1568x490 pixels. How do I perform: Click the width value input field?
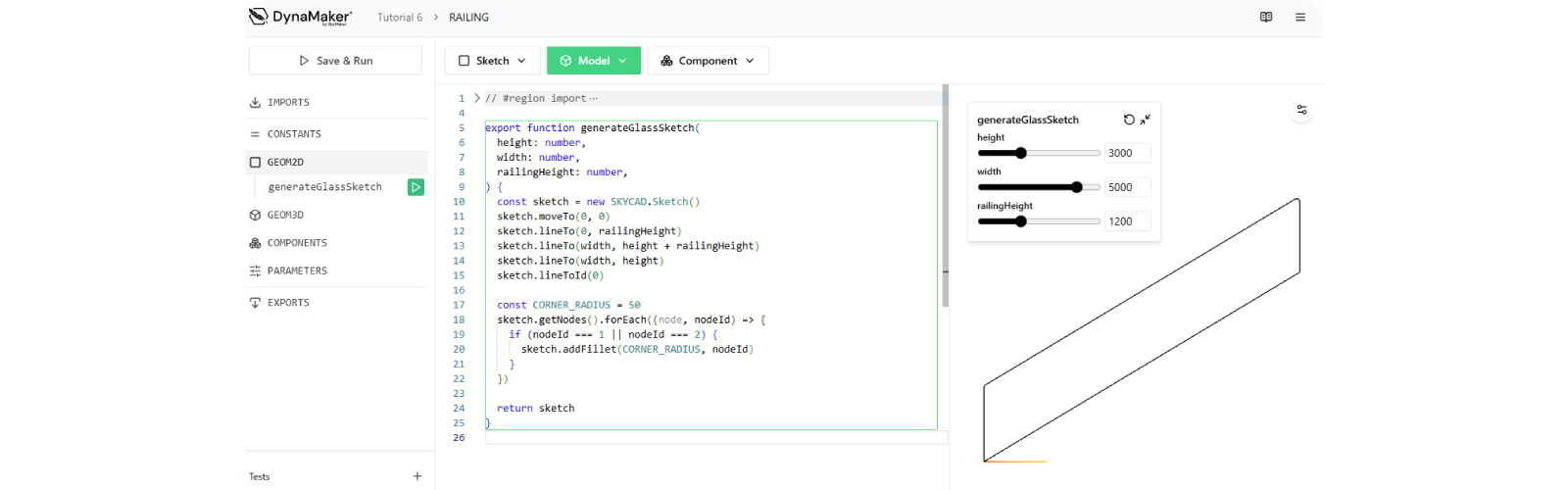point(1127,187)
